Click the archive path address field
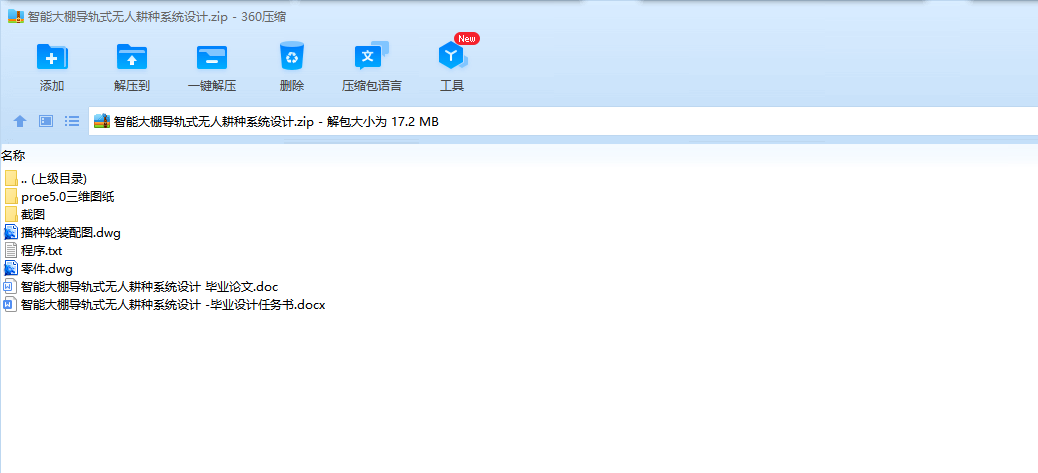The height and width of the screenshot is (473, 1038). [563, 121]
